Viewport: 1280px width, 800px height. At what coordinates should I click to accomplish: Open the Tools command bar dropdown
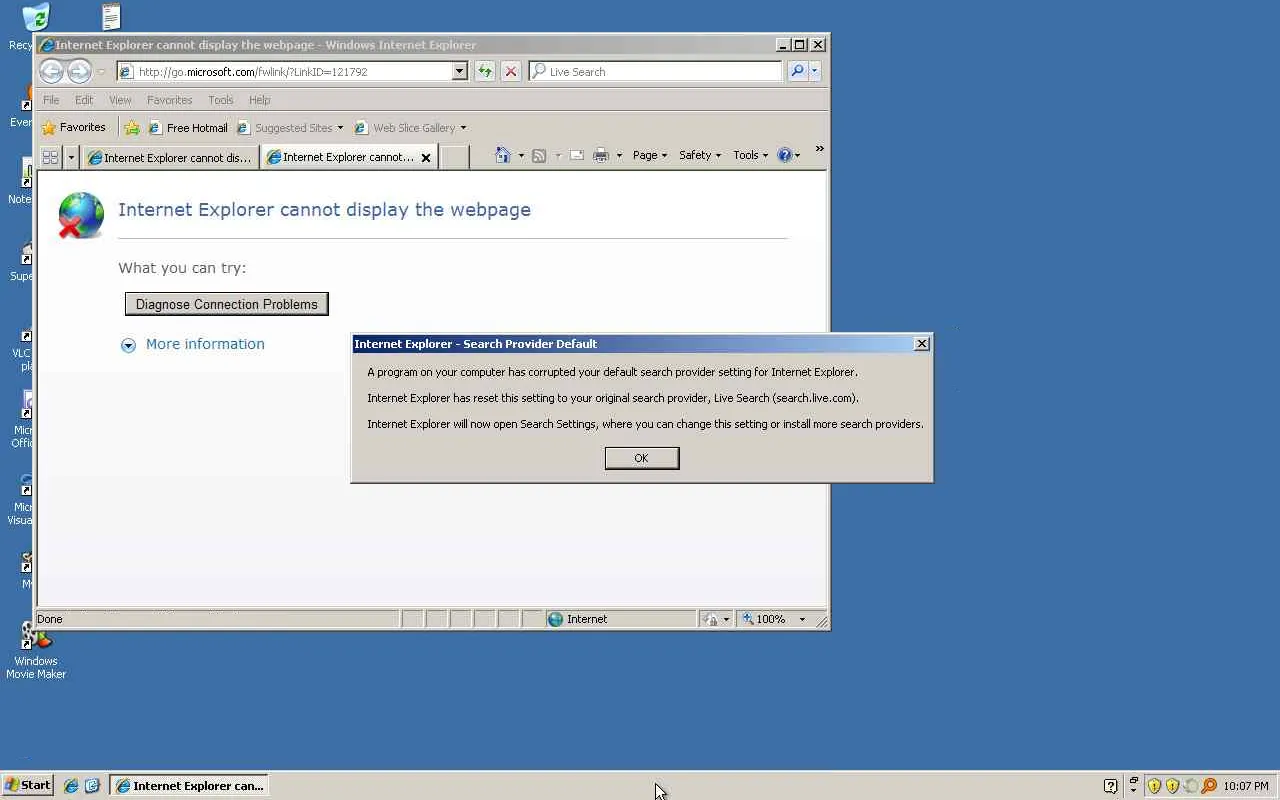pyautogui.click(x=750, y=155)
